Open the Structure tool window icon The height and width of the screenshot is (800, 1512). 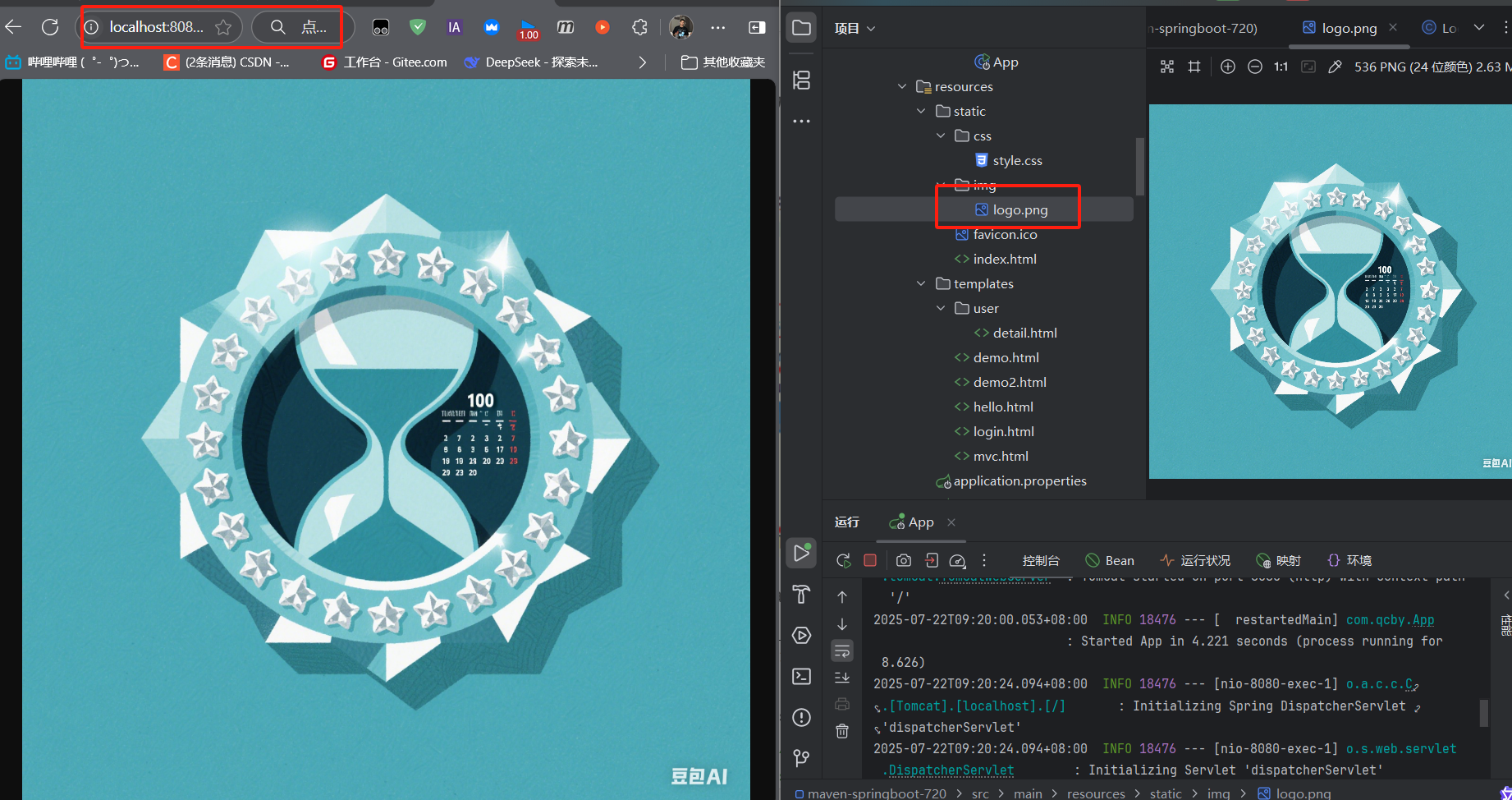802,80
